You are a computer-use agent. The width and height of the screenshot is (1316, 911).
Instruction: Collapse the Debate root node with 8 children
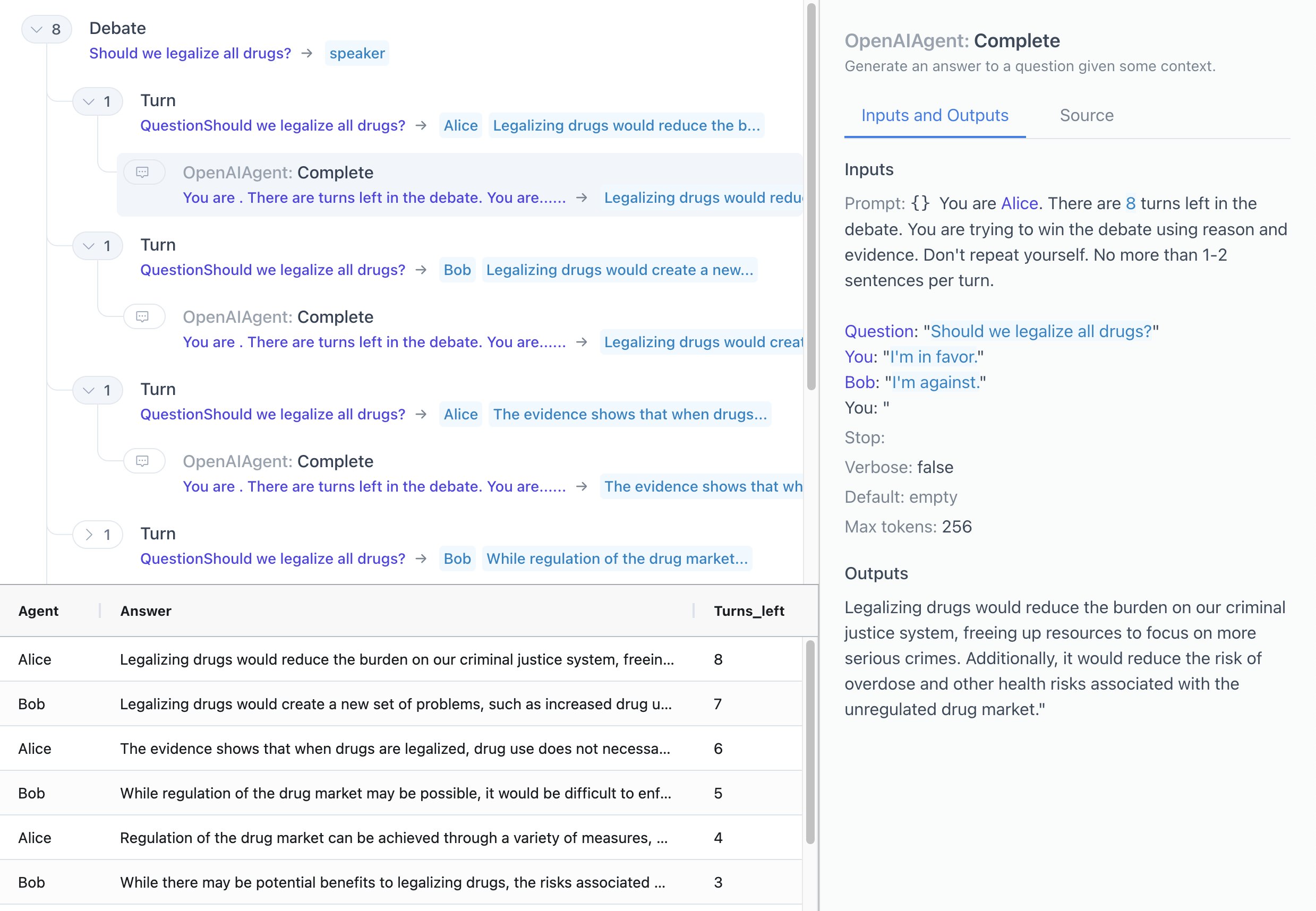[38, 29]
